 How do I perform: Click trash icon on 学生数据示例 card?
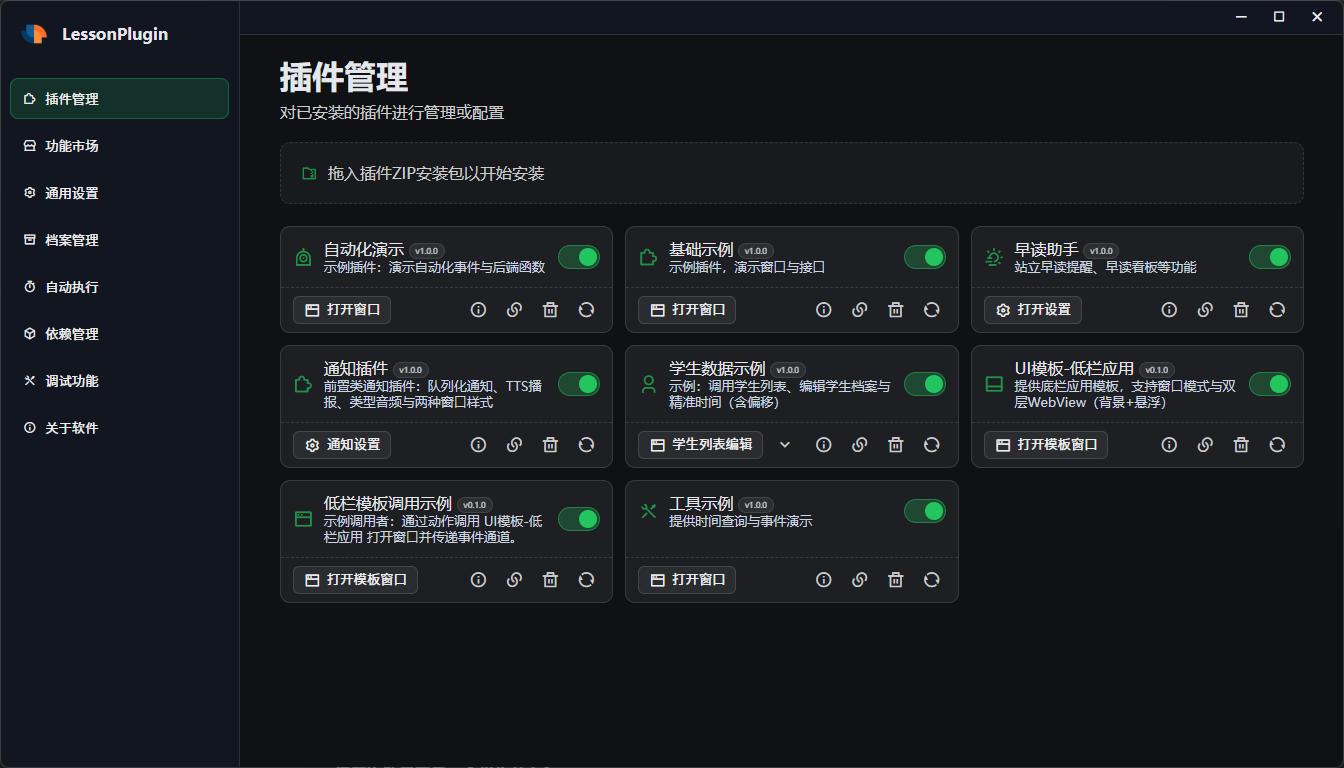tap(896, 445)
